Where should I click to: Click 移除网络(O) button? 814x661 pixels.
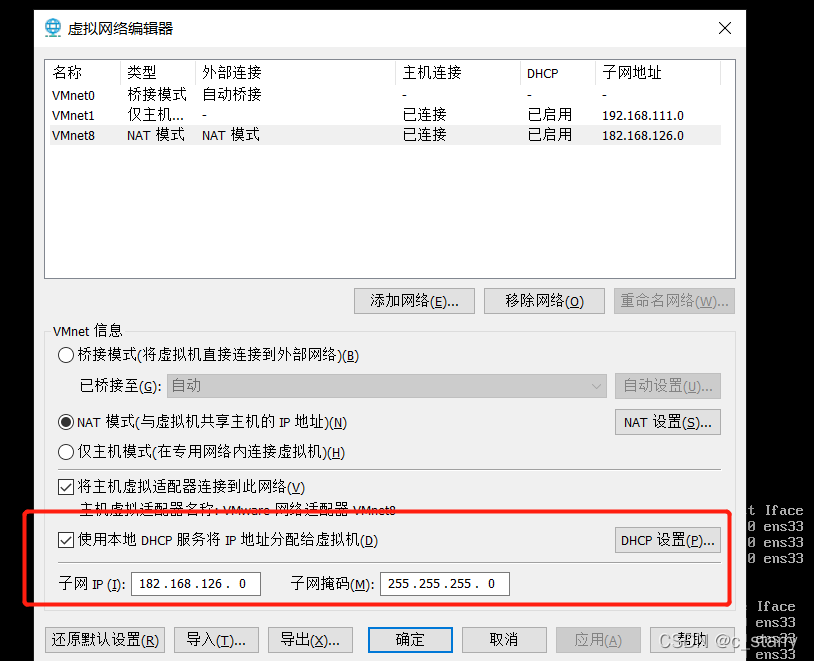click(x=544, y=301)
